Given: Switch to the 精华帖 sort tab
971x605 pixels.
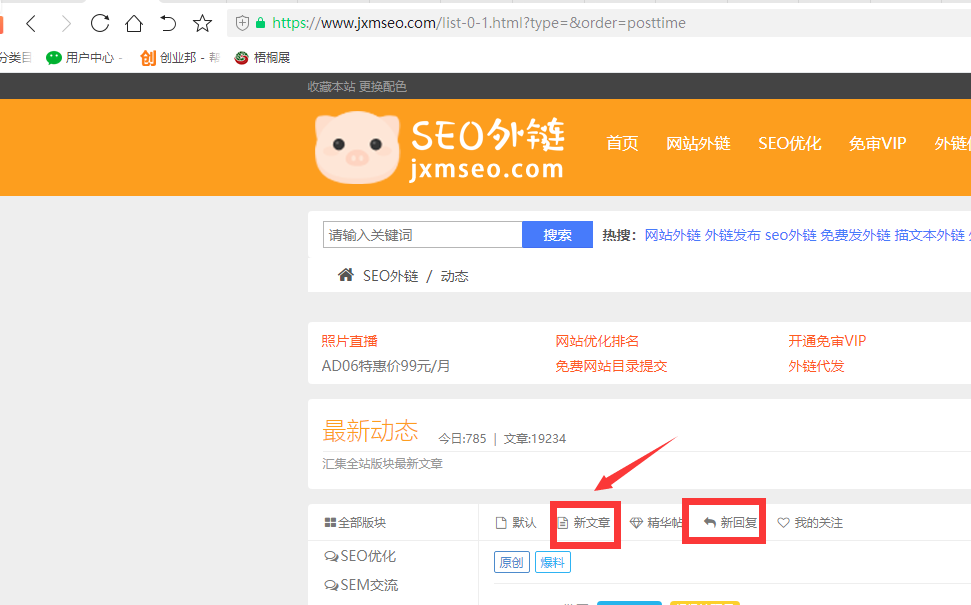Looking at the screenshot, I should [655, 523].
